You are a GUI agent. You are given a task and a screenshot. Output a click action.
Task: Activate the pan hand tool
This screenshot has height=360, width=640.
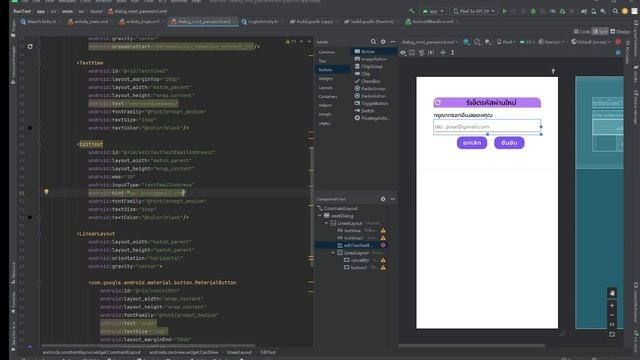[x=612, y=293]
